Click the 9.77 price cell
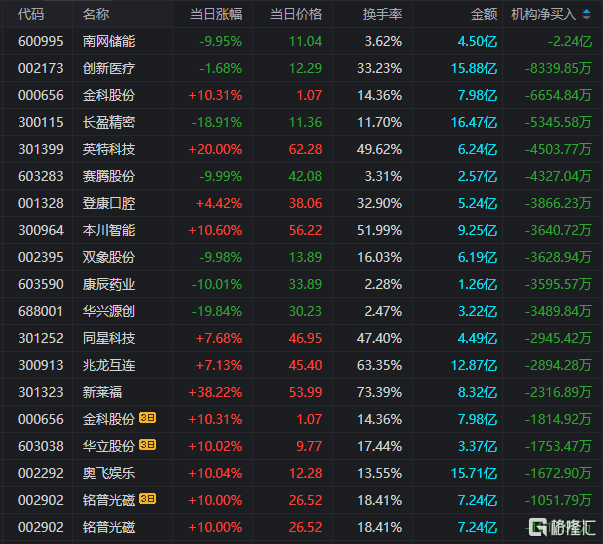This screenshot has width=603, height=544. pyautogui.click(x=309, y=446)
